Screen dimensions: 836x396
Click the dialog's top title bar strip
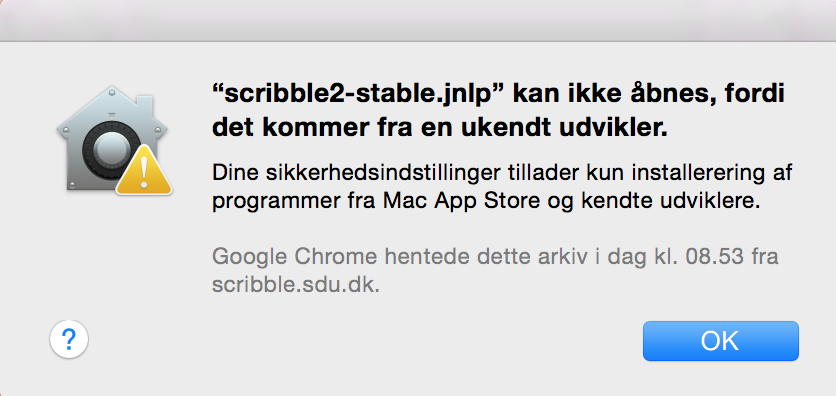pyautogui.click(x=418, y=20)
